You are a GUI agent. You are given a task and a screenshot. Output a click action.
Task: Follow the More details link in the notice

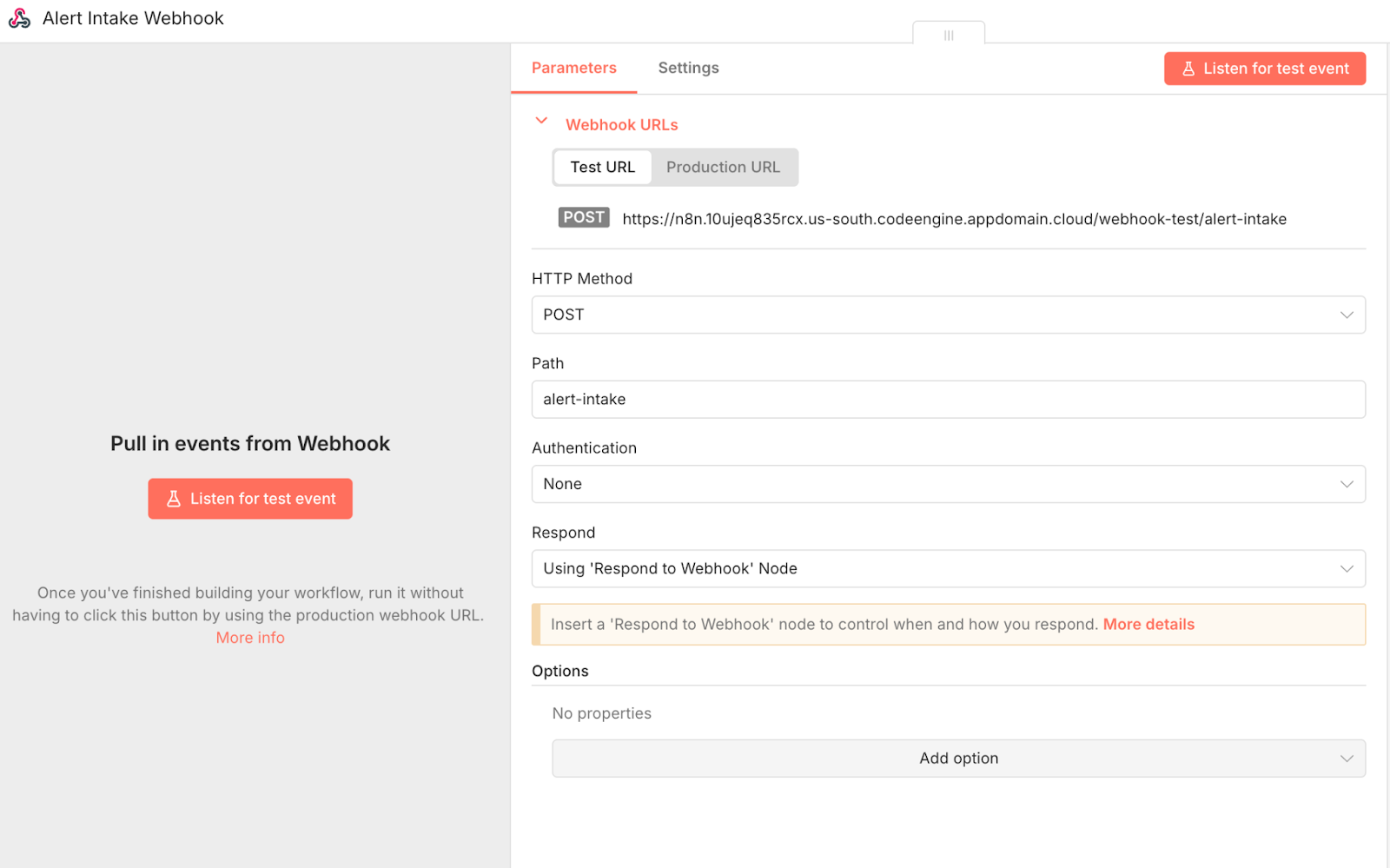click(x=1148, y=625)
